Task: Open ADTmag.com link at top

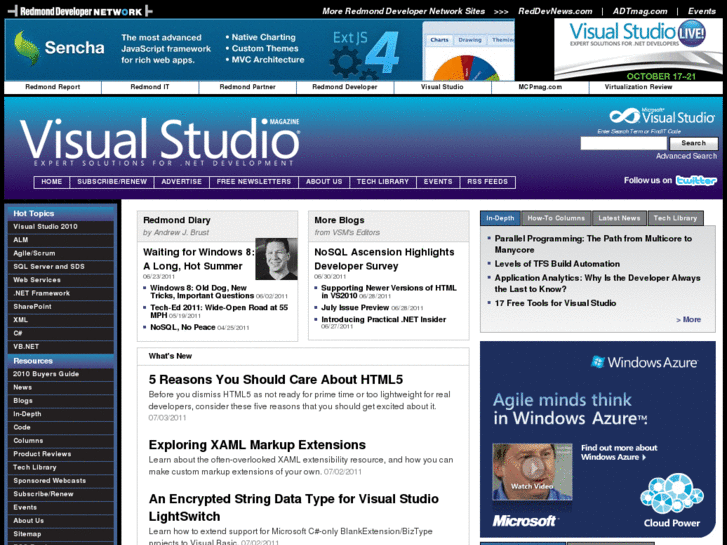Action: [x=640, y=11]
